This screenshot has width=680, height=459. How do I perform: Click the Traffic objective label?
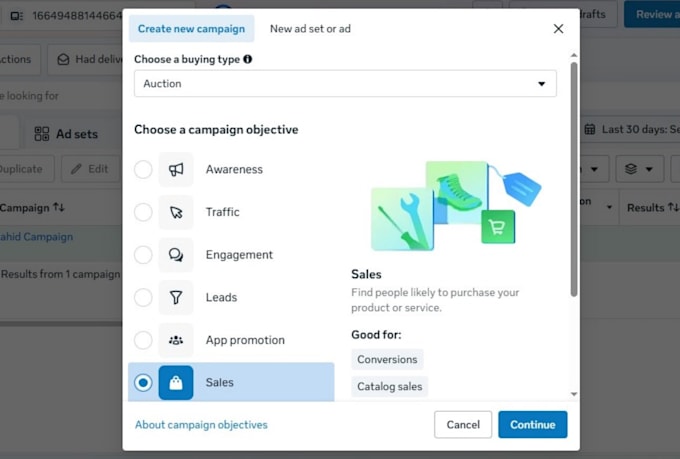222,212
